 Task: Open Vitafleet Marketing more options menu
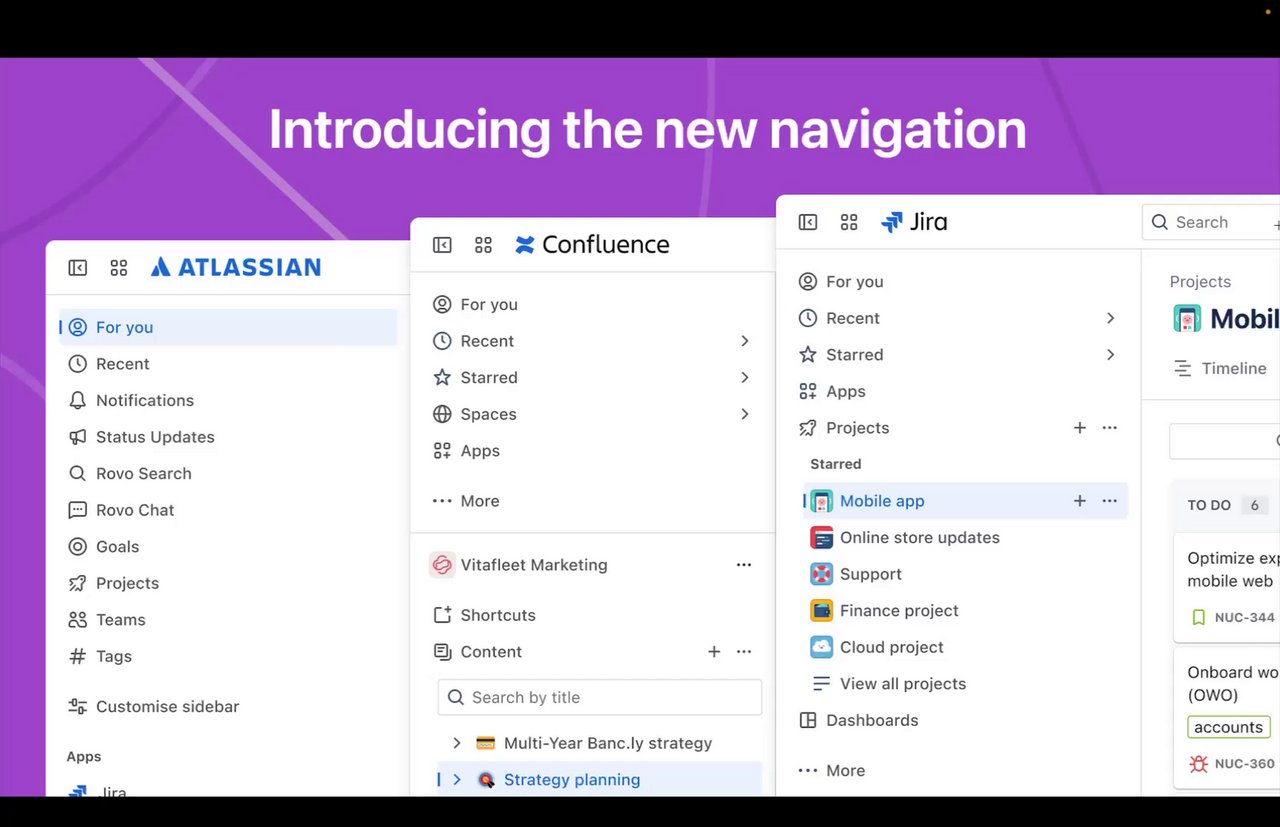pyautogui.click(x=744, y=565)
